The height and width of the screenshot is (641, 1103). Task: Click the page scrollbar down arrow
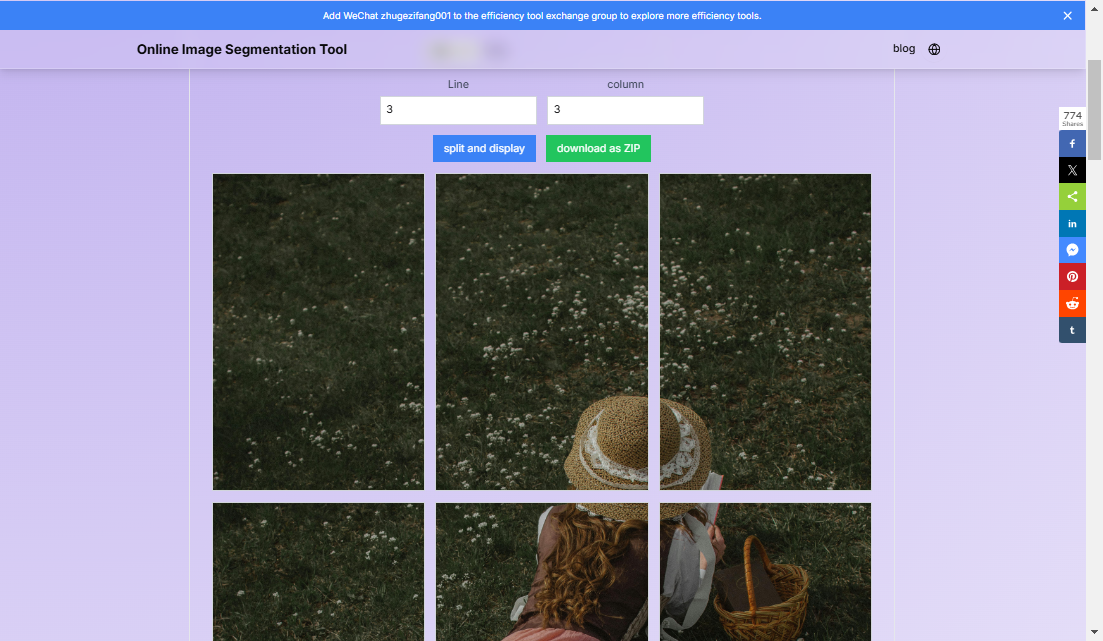click(1094, 633)
